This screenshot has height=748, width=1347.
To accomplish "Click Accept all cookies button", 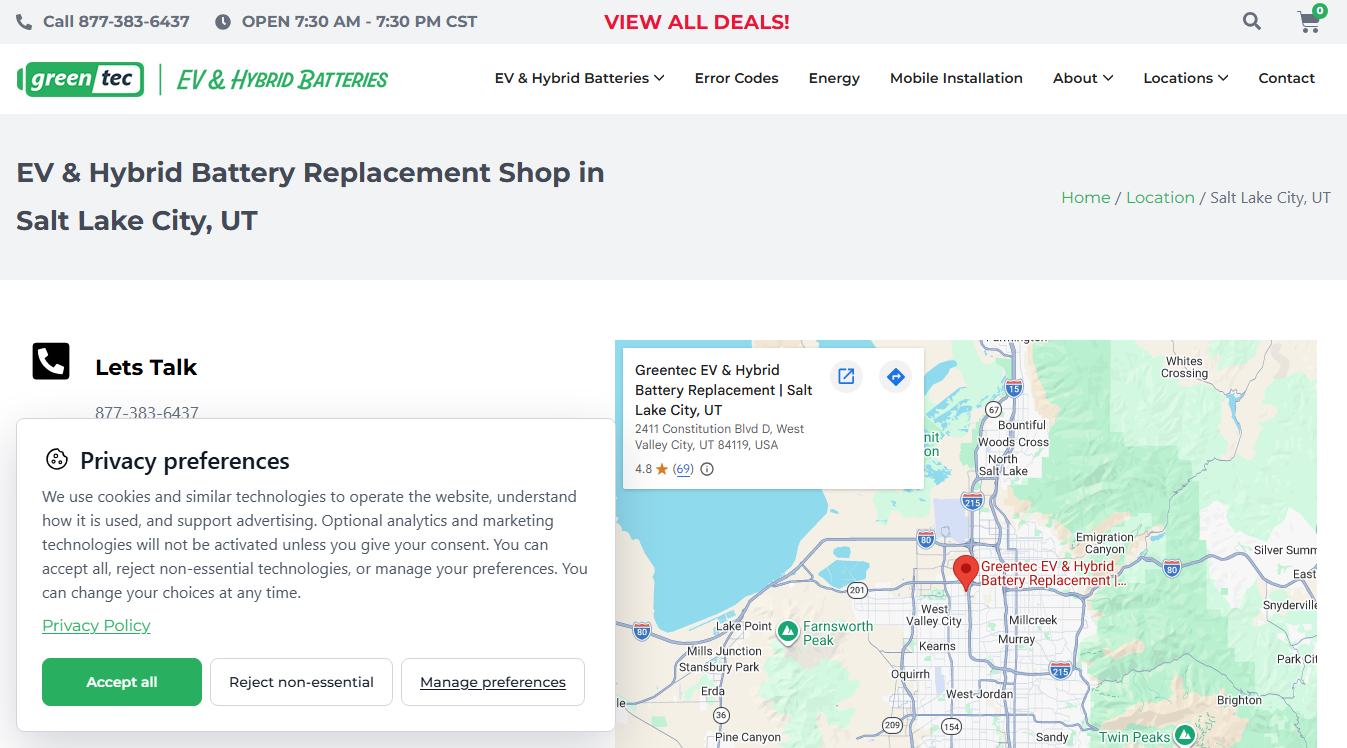I will pyautogui.click(x=122, y=682).
